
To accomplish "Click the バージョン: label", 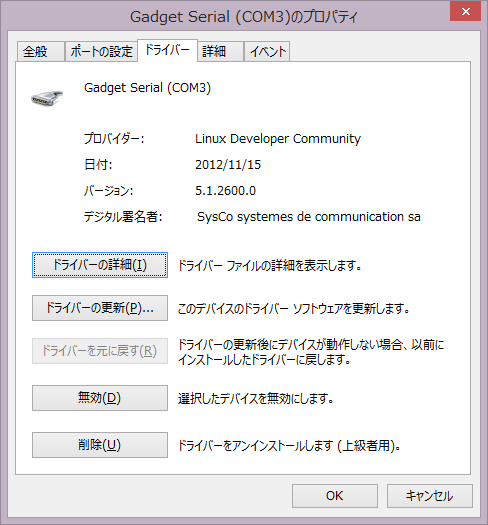I will coord(109,191).
